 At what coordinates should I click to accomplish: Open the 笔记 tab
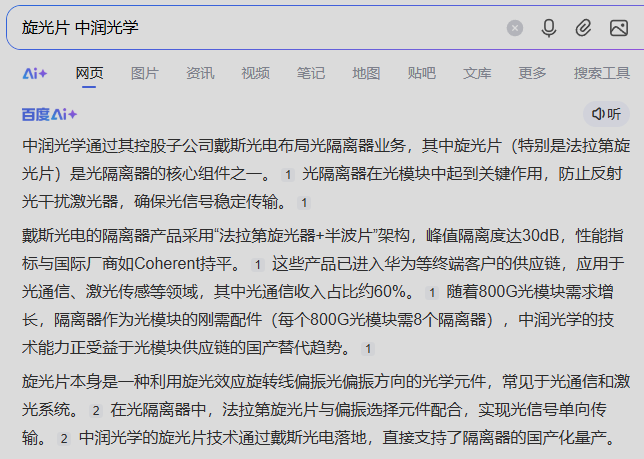(311, 73)
